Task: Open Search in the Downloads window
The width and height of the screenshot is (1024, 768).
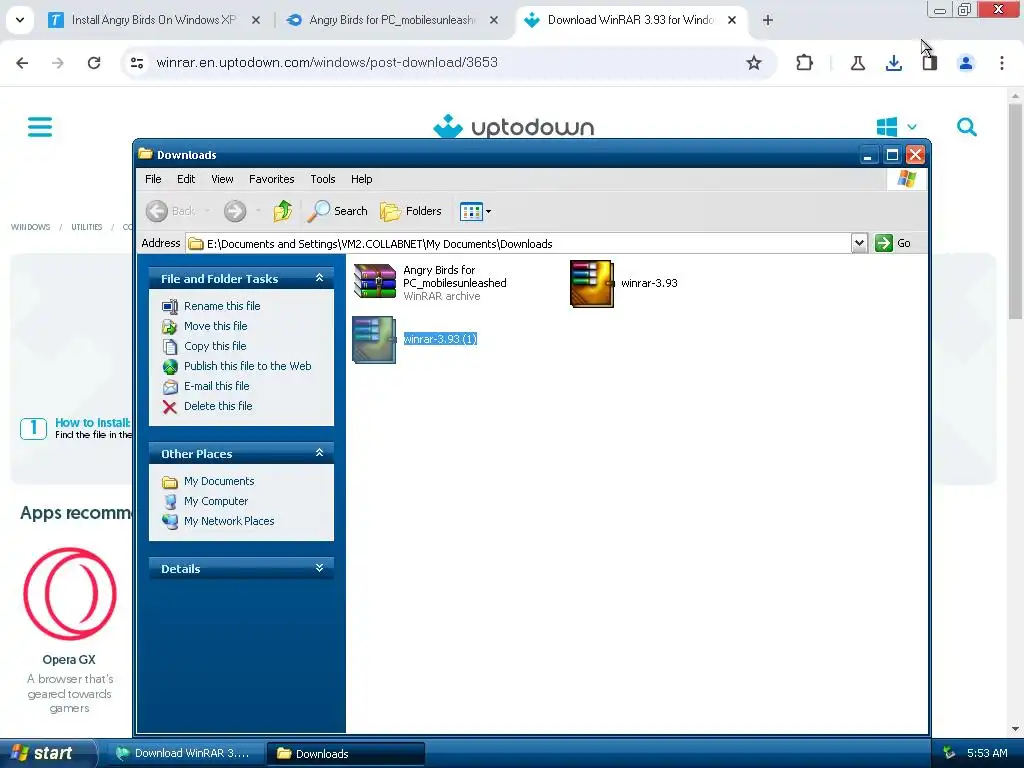Action: tap(337, 211)
